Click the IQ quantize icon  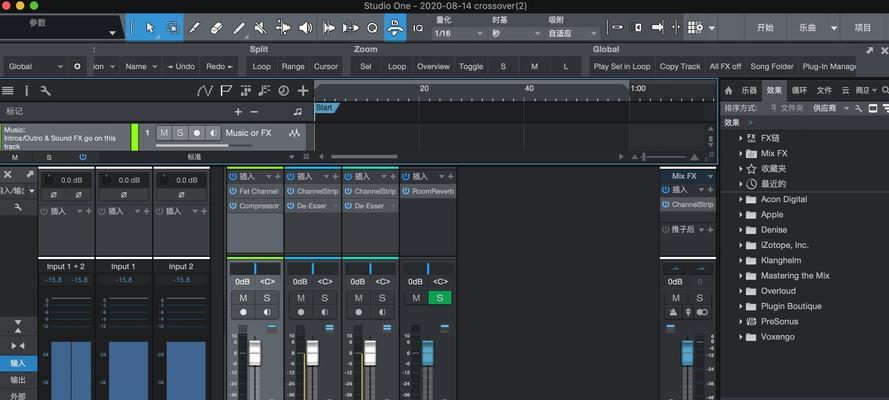(x=418, y=28)
